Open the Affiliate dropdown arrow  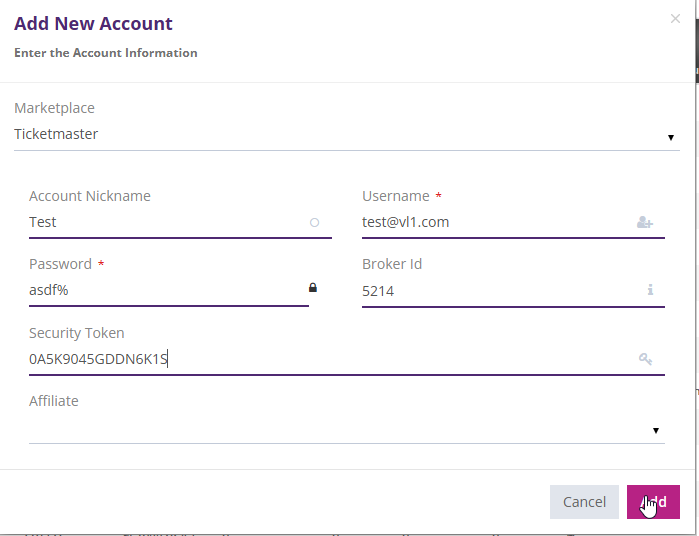click(656, 430)
